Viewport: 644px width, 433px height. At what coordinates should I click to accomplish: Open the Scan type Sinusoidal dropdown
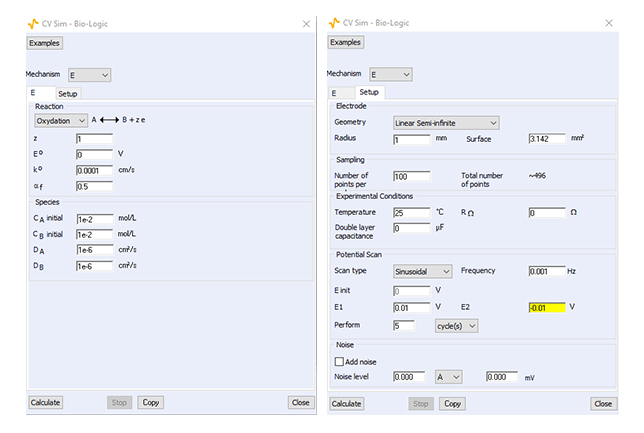[x=422, y=271]
